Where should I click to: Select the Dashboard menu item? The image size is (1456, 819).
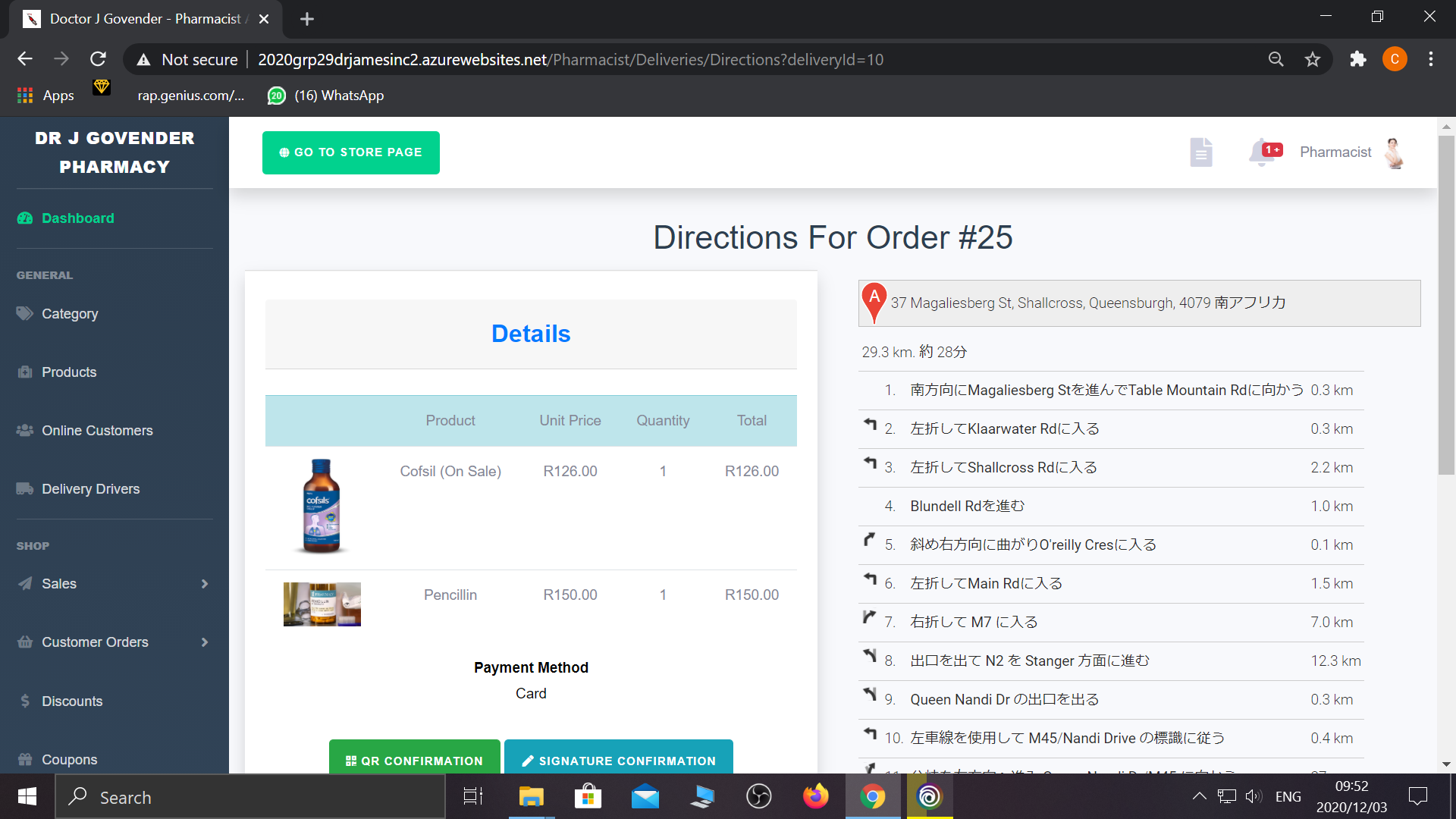pyautogui.click(x=77, y=218)
